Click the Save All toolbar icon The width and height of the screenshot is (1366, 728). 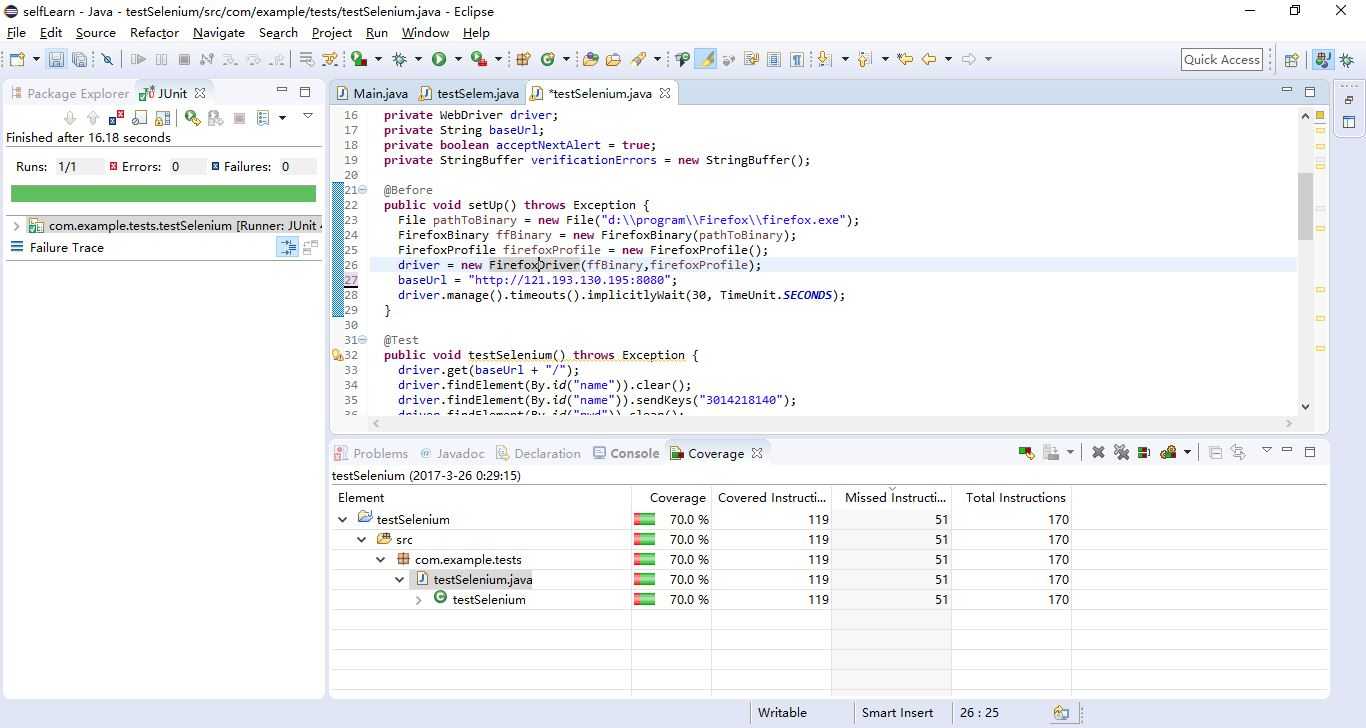(79, 59)
